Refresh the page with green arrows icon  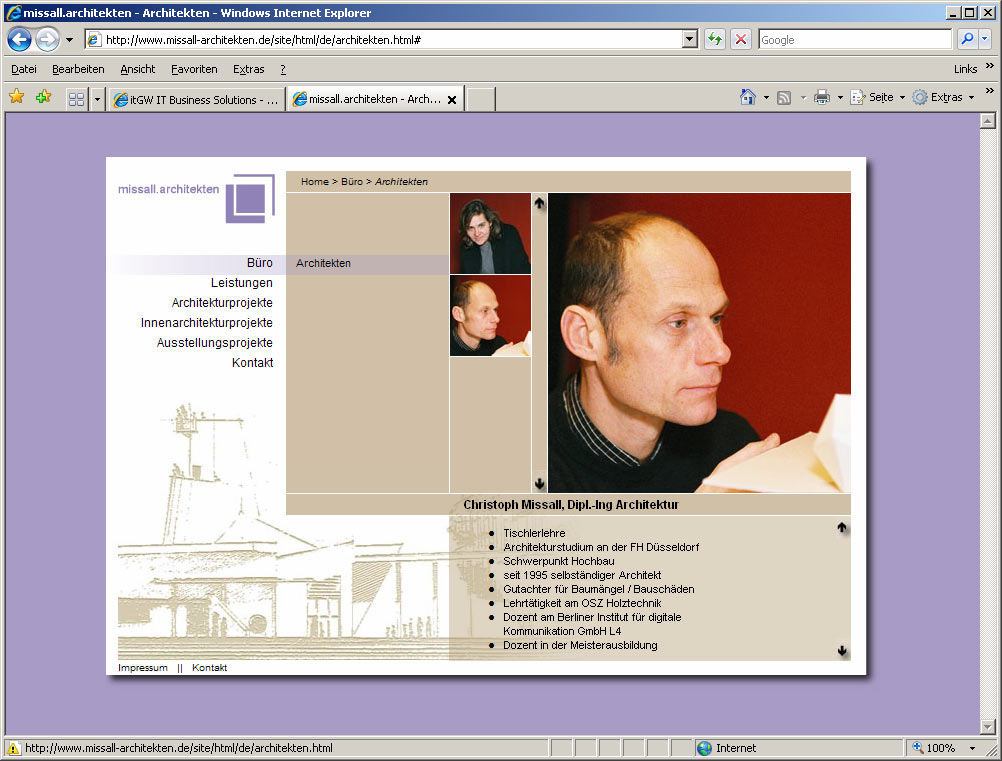(x=714, y=40)
